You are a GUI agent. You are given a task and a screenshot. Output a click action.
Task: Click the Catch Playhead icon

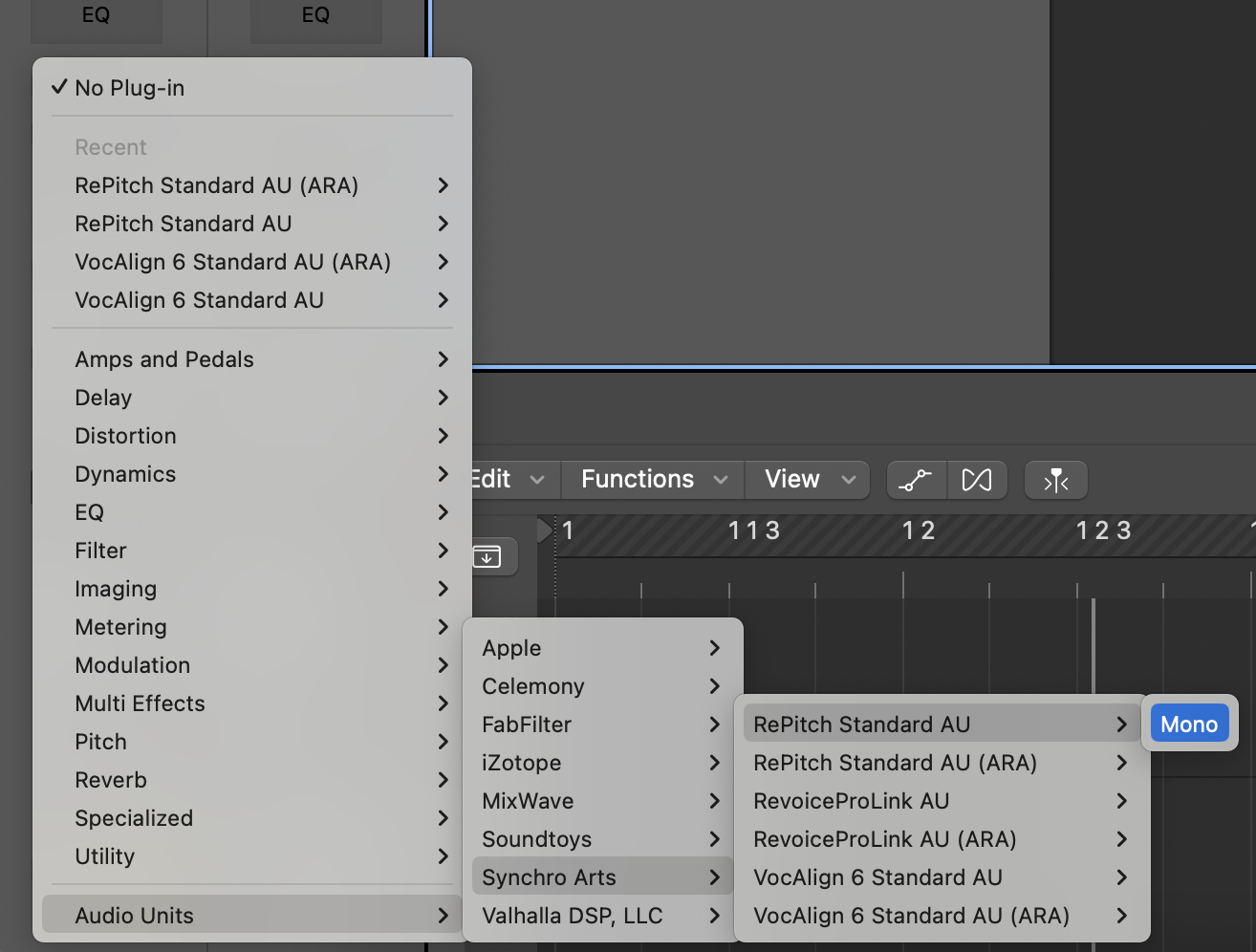click(x=1055, y=480)
